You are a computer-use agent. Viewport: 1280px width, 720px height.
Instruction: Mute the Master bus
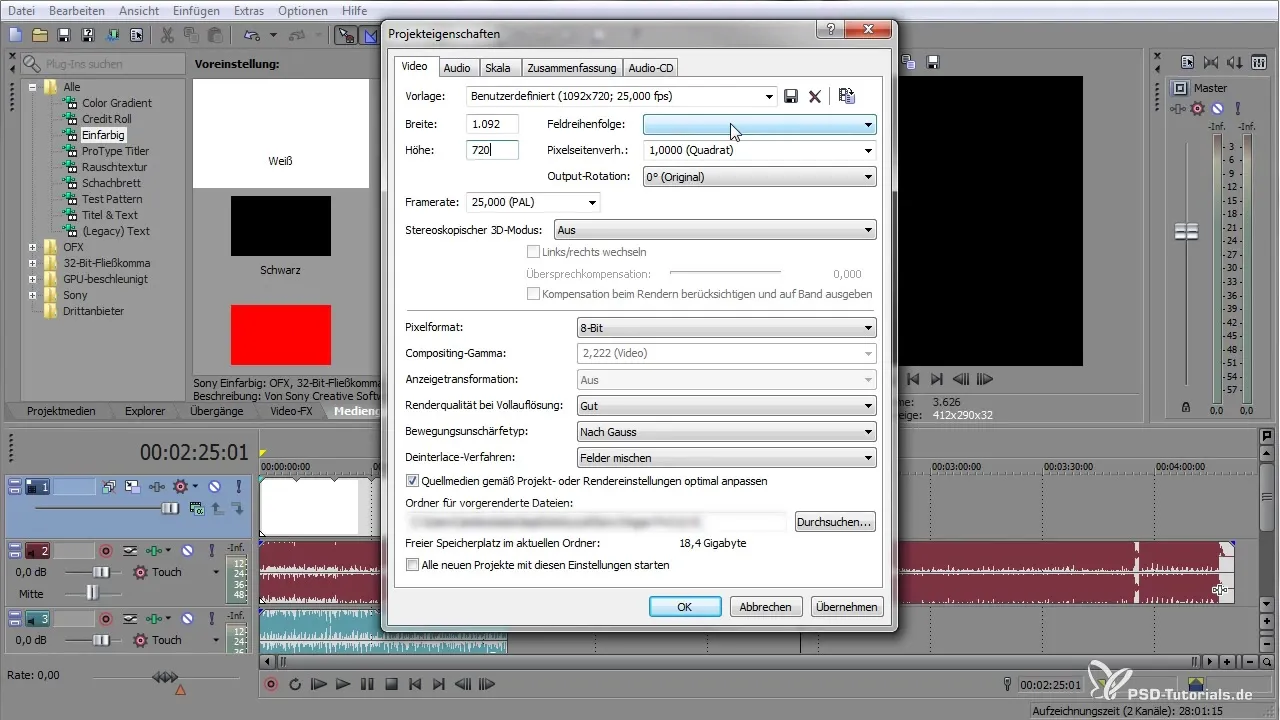point(1217,108)
